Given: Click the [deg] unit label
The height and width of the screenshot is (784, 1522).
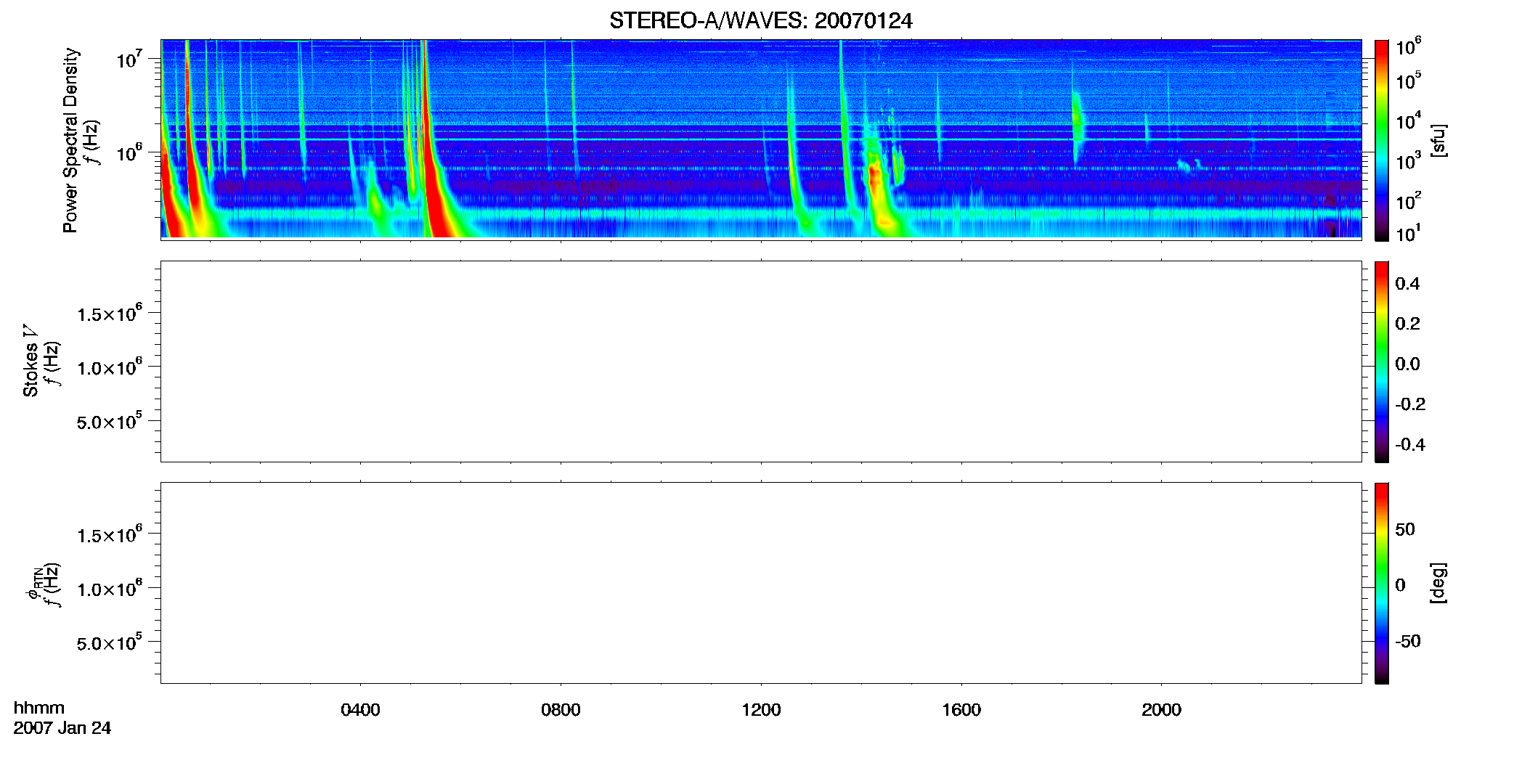Looking at the screenshot, I should tap(1438, 583).
